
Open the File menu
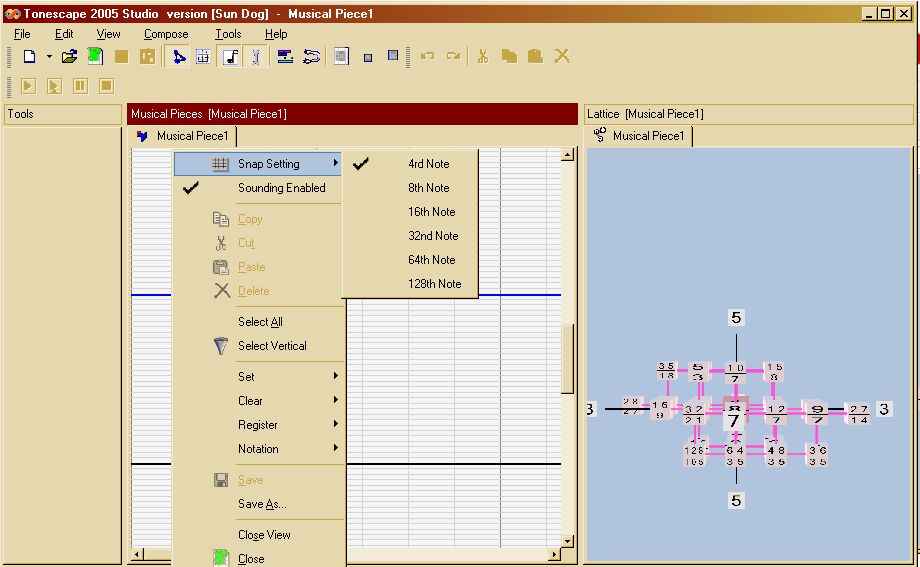point(22,34)
